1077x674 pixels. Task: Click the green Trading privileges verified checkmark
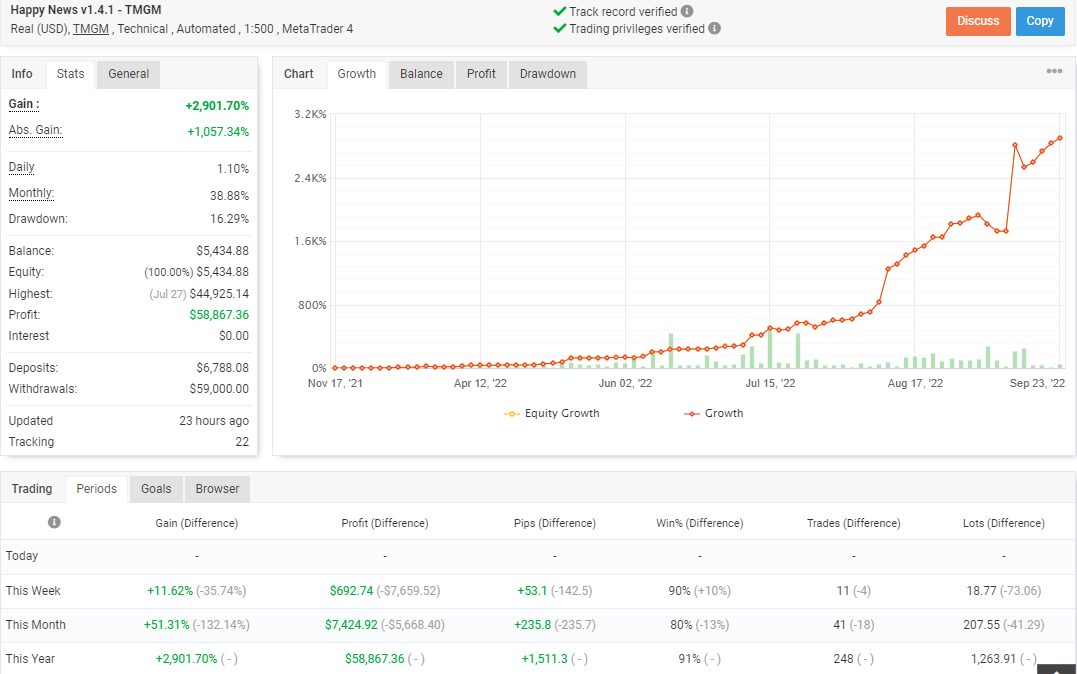click(560, 28)
